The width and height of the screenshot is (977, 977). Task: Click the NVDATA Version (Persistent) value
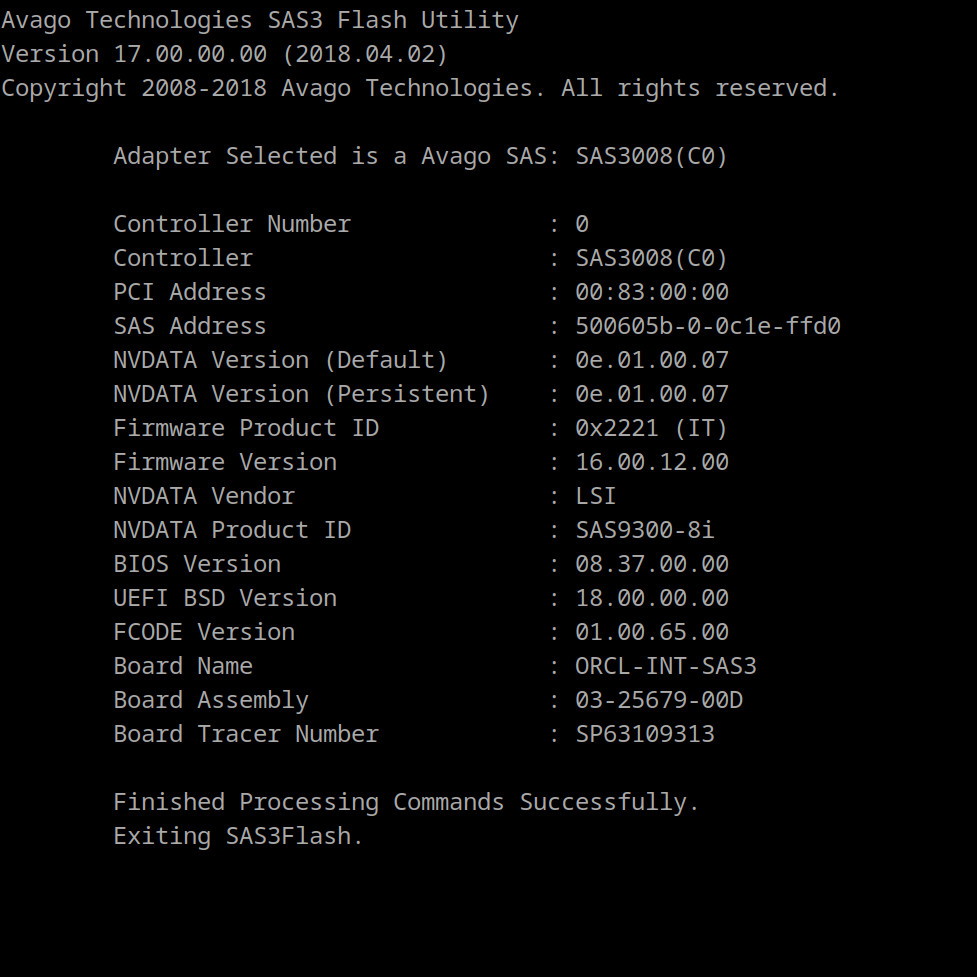[651, 394]
